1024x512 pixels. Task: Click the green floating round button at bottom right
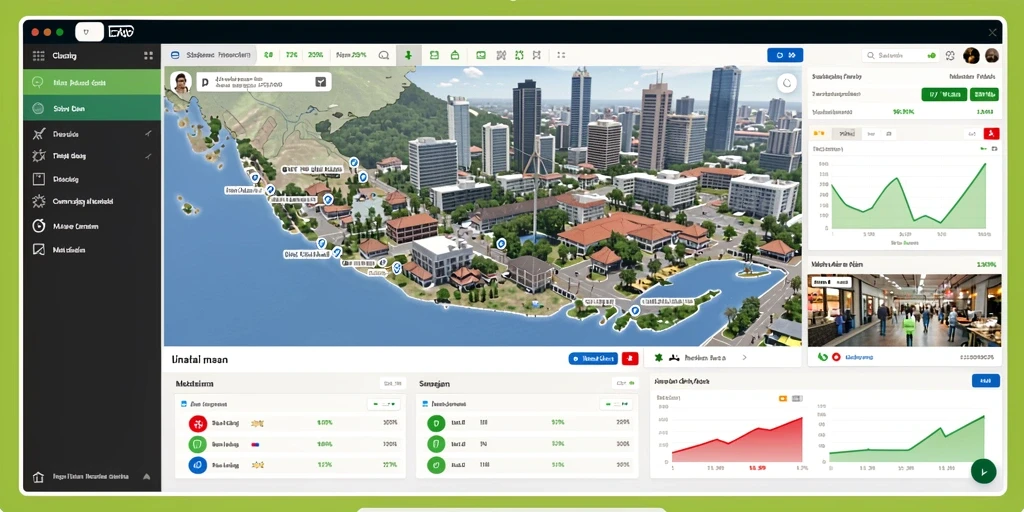pyautogui.click(x=984, y=471)
